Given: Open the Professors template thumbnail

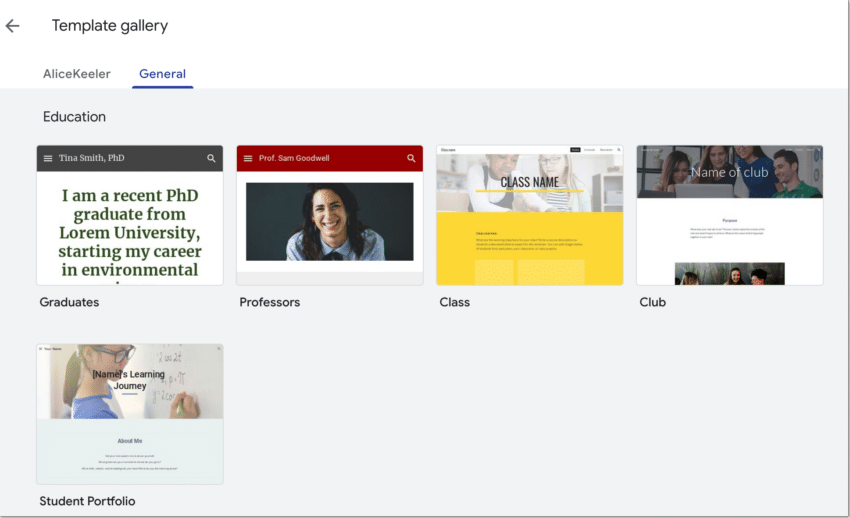Looking at the screenshot, I should click(x=330, y=215).
